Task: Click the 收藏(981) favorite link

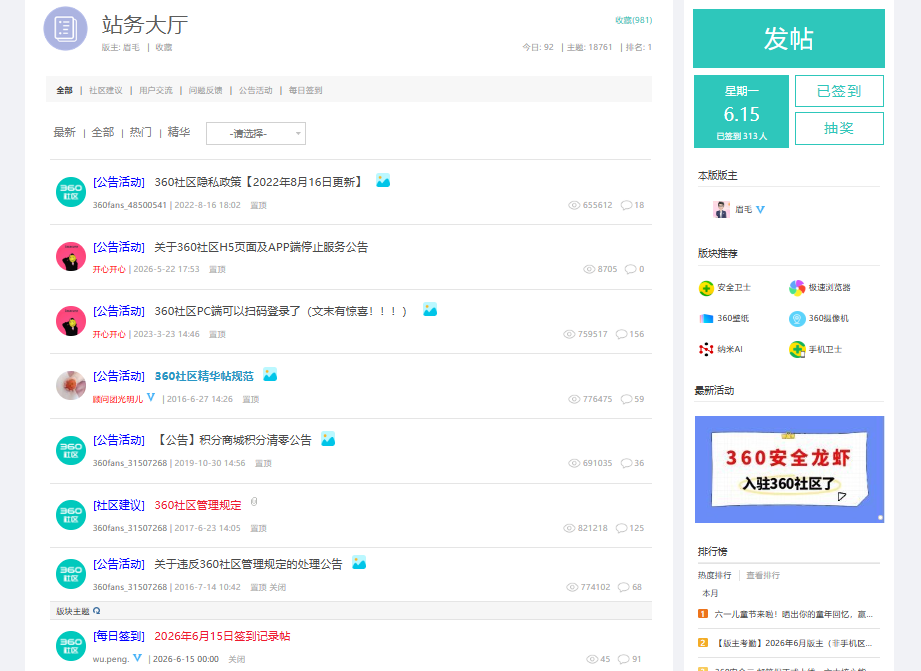Action: click(x=633, y=20)
